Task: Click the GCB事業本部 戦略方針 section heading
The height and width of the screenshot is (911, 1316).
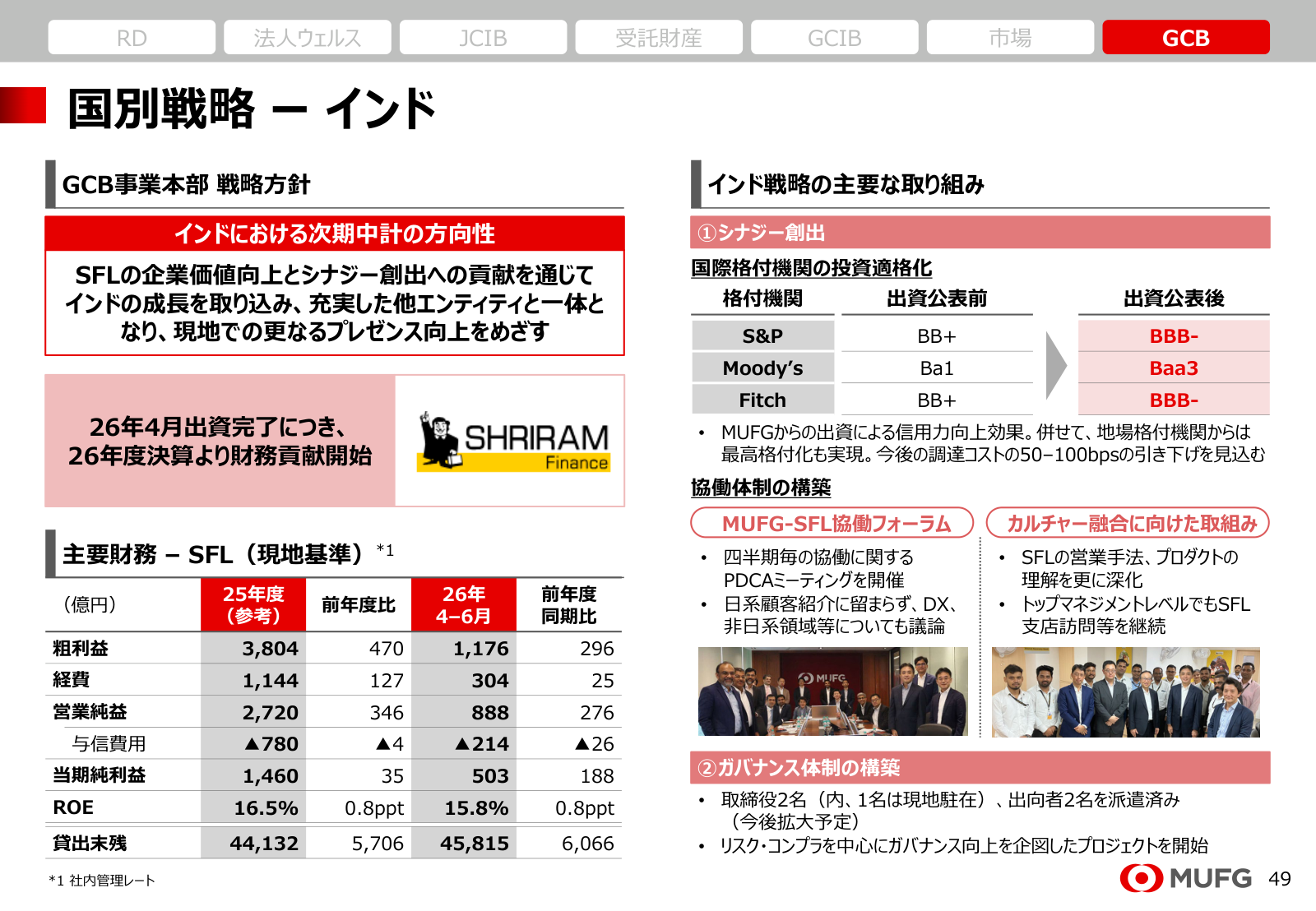Action: pos(186,184)
